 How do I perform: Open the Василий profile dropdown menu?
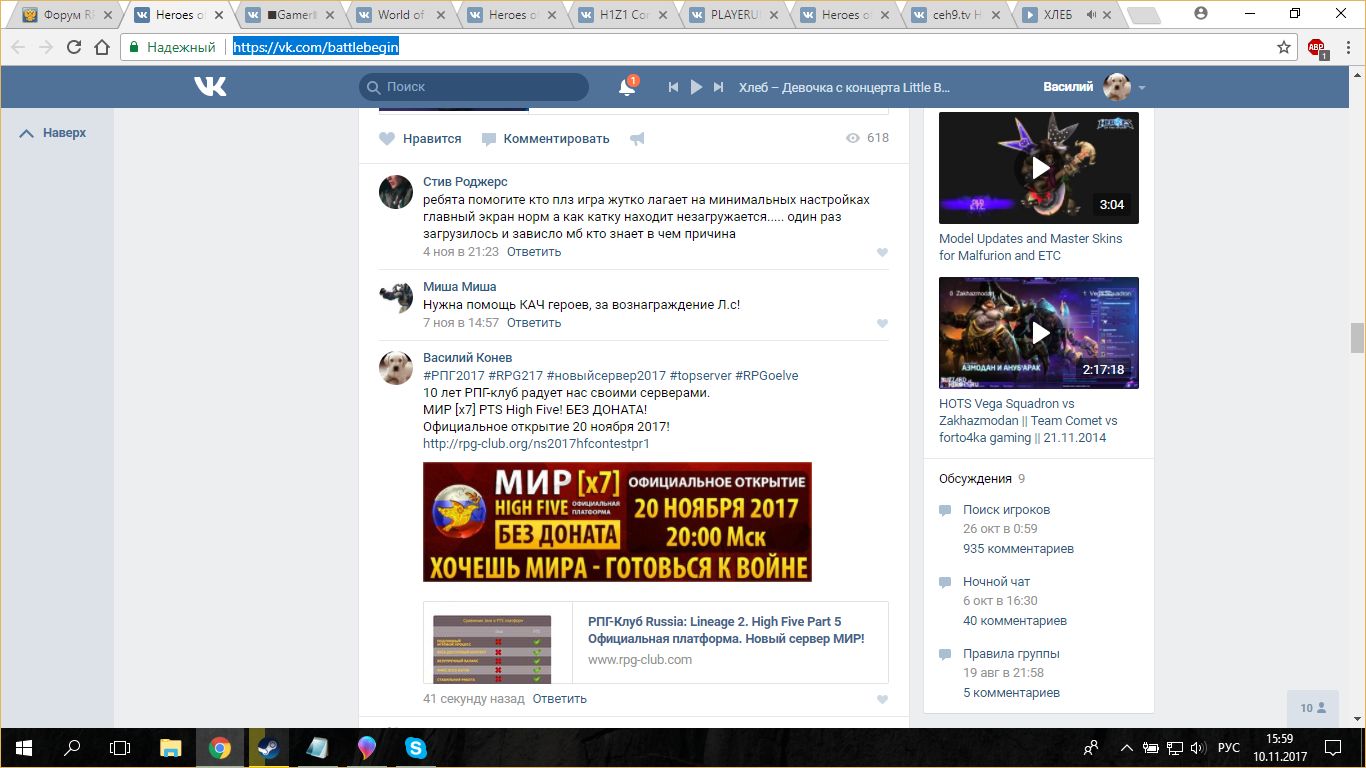pyautogui.click(x=1141, y=87)
